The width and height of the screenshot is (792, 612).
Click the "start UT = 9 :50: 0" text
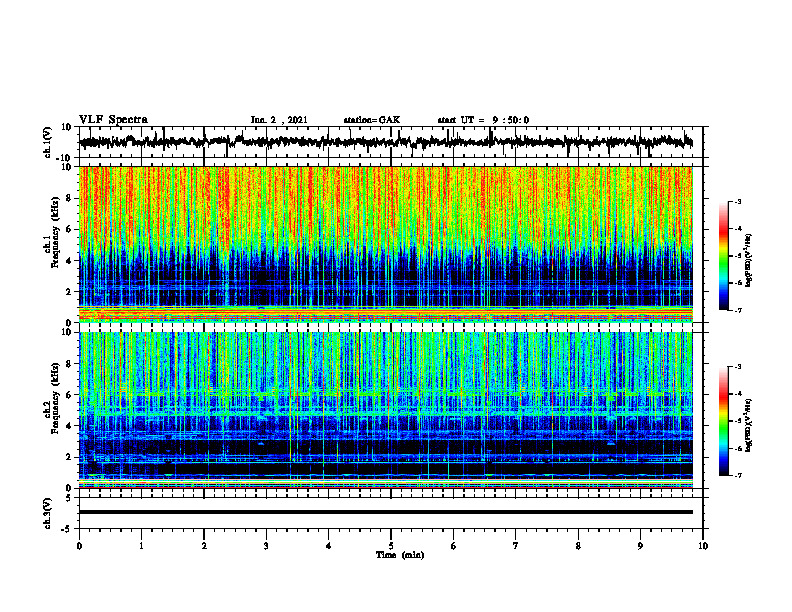(x=483, y=120)
